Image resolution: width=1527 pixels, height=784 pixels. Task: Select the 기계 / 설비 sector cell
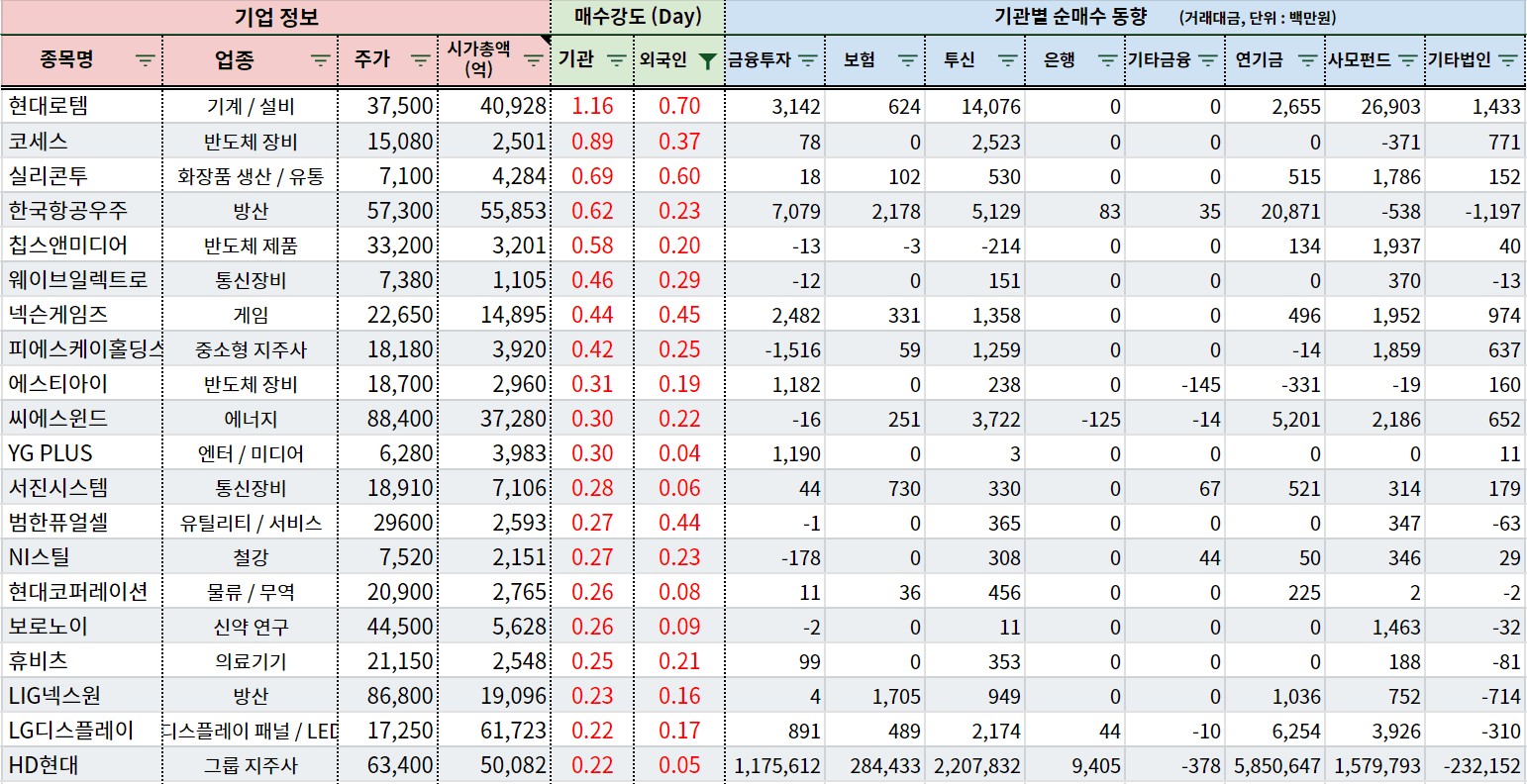click(x=251, y=106)
